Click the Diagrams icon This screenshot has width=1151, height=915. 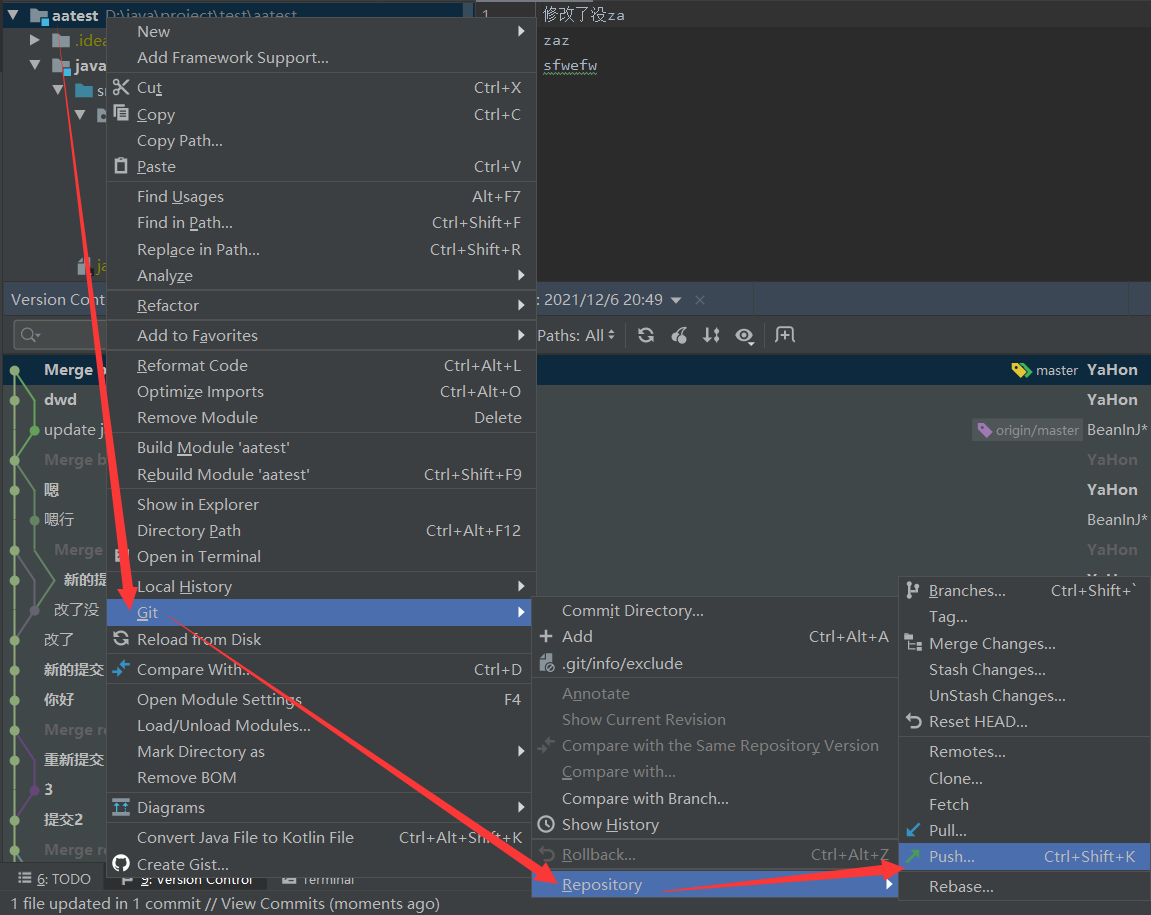pyautogui.click(x=121, y=807)
